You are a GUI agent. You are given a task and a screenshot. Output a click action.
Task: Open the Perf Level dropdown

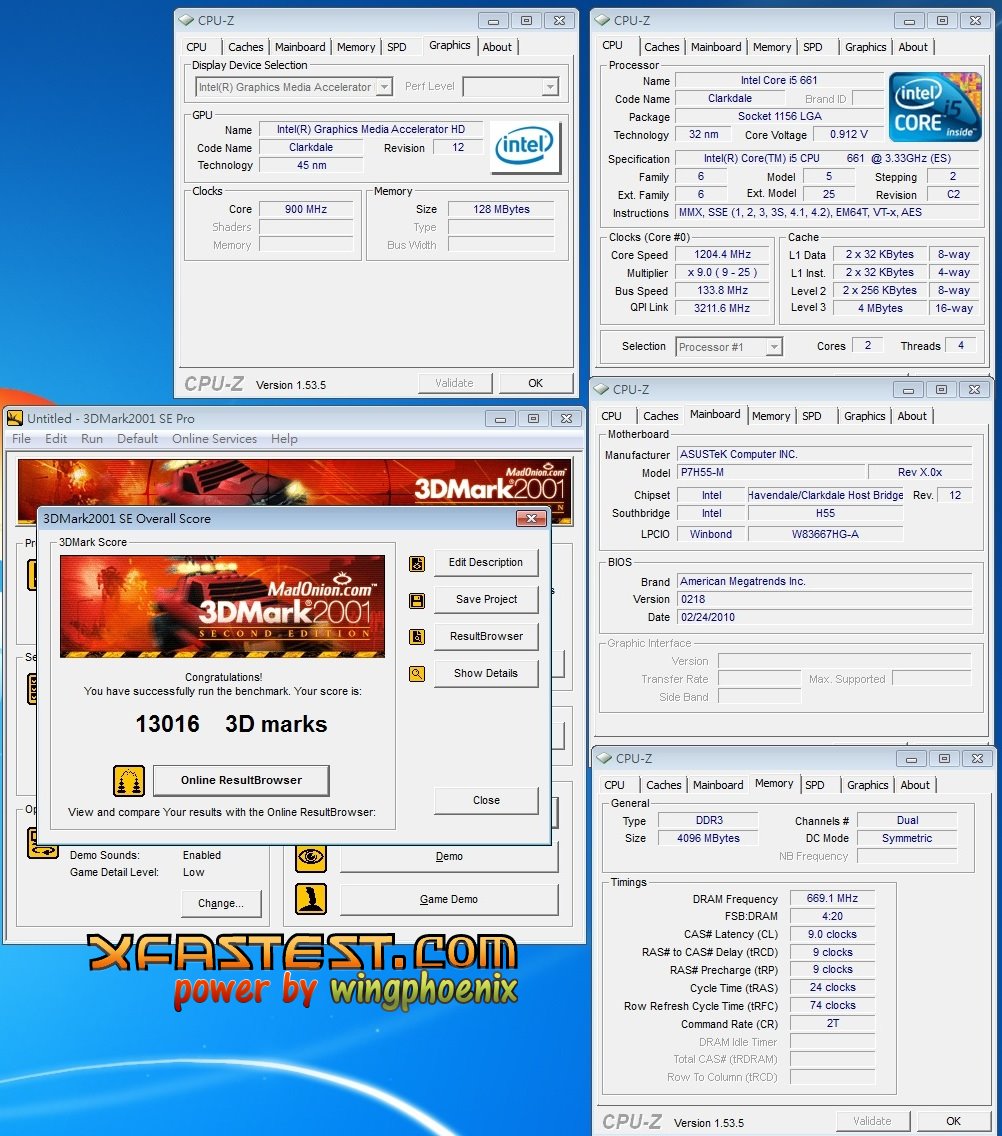551,87
